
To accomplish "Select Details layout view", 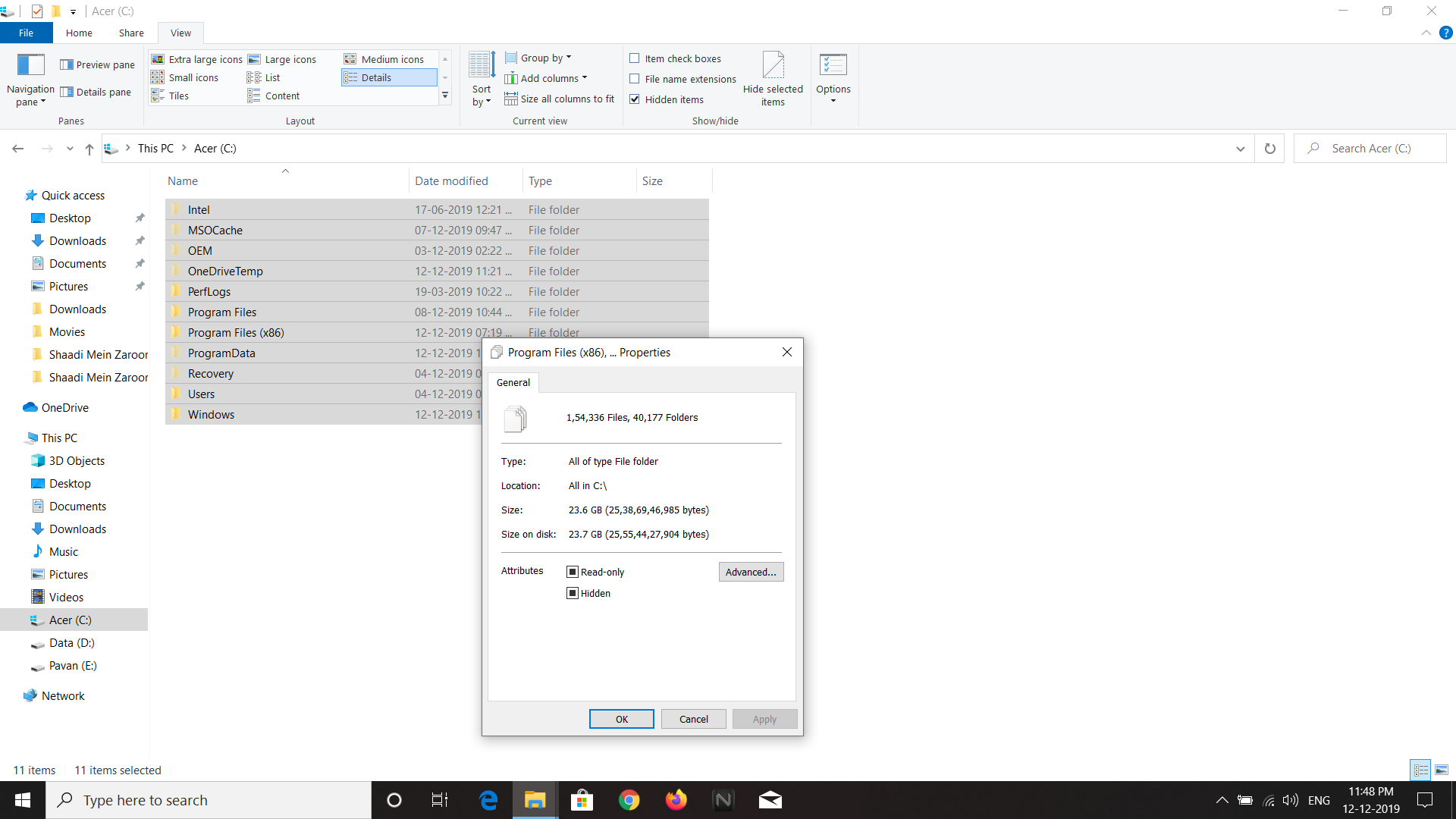I will point(389,77).
